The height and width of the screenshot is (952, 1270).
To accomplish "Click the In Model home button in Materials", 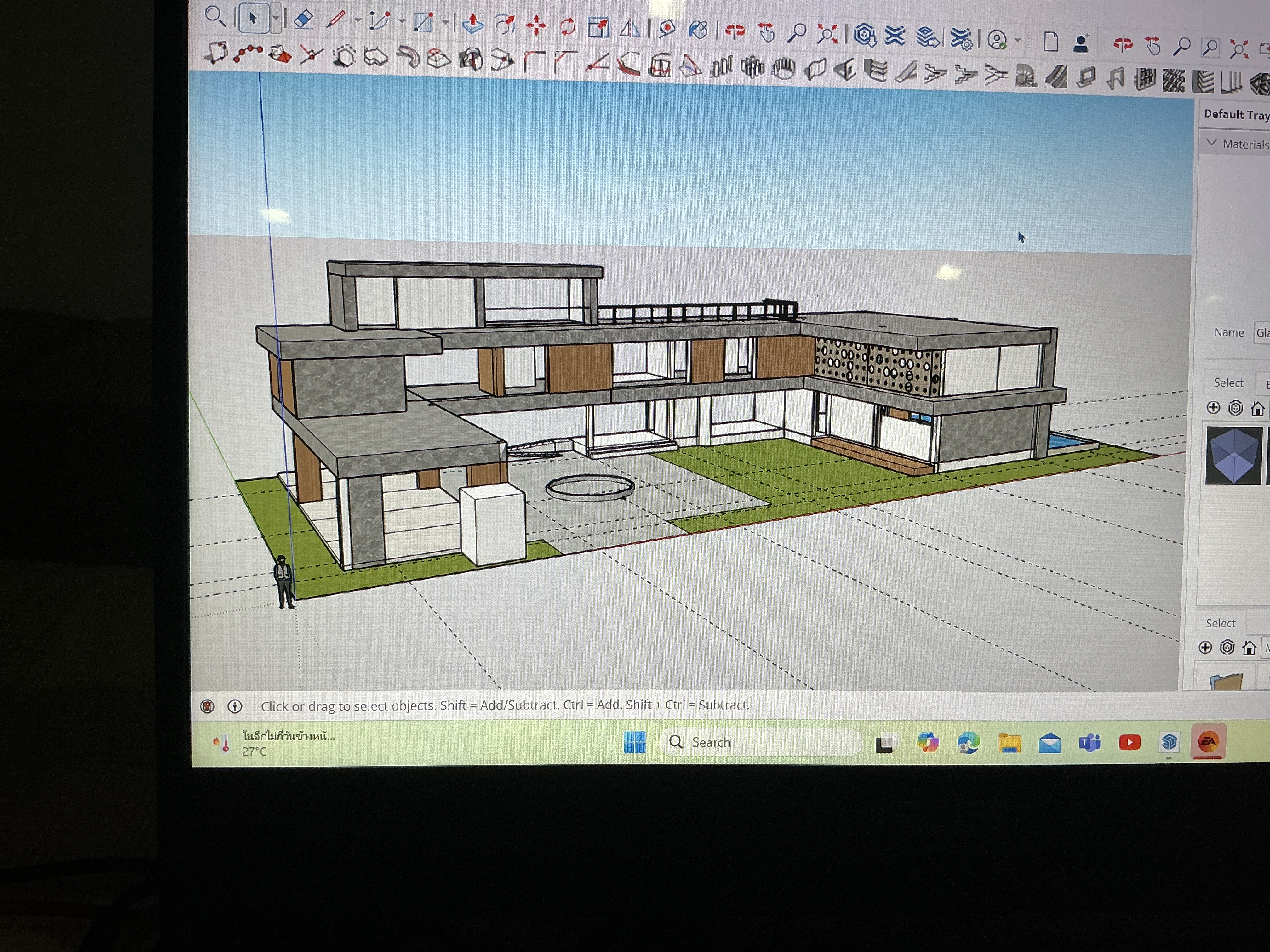I will (x=1258, y=408).
